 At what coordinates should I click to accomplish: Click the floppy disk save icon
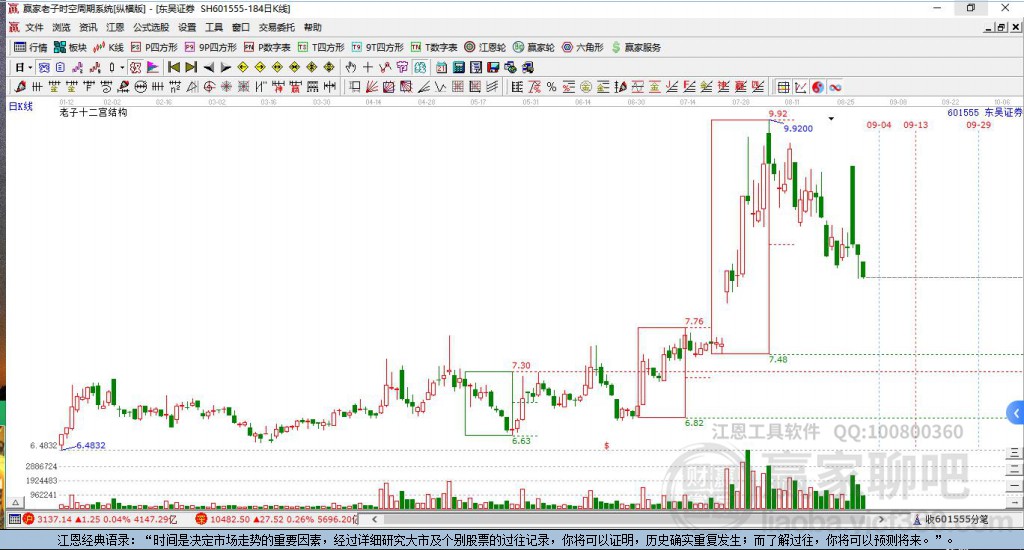click(493, 67)
